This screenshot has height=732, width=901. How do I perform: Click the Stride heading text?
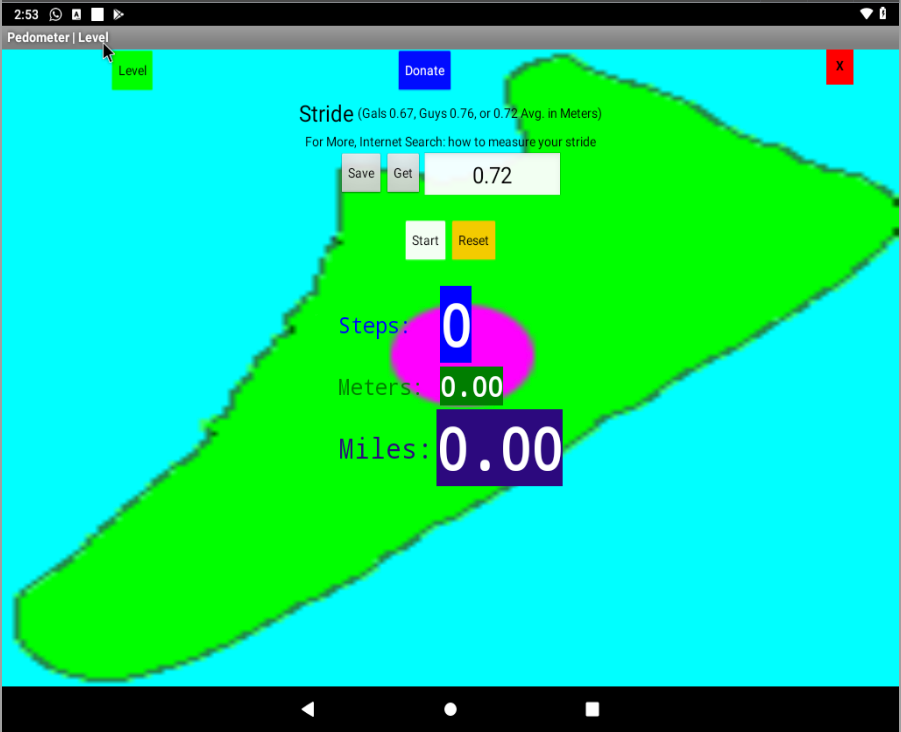coord(326,114)
